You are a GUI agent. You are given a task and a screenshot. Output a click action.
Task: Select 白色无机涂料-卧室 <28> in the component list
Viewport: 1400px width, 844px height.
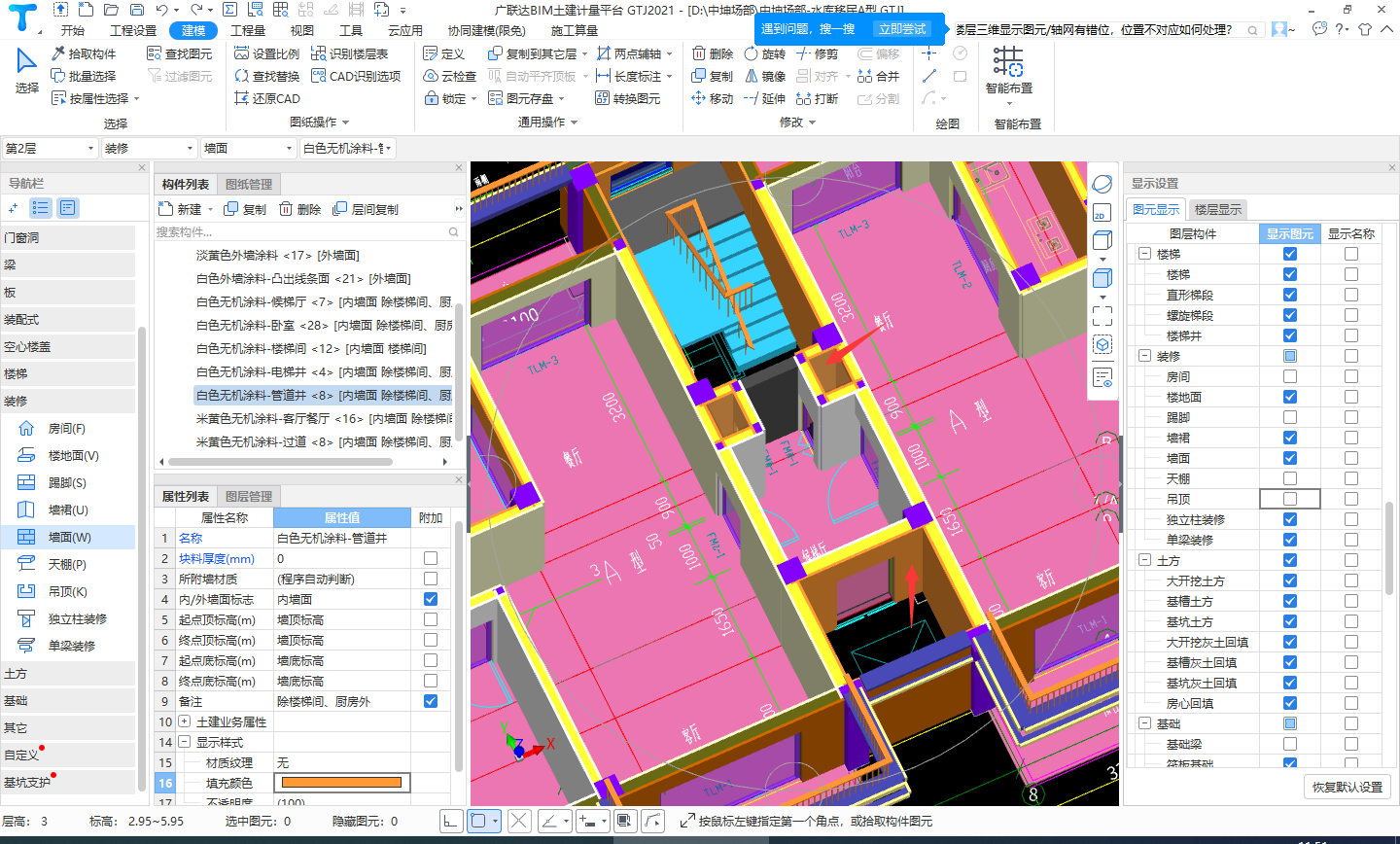tap(323, 325)
